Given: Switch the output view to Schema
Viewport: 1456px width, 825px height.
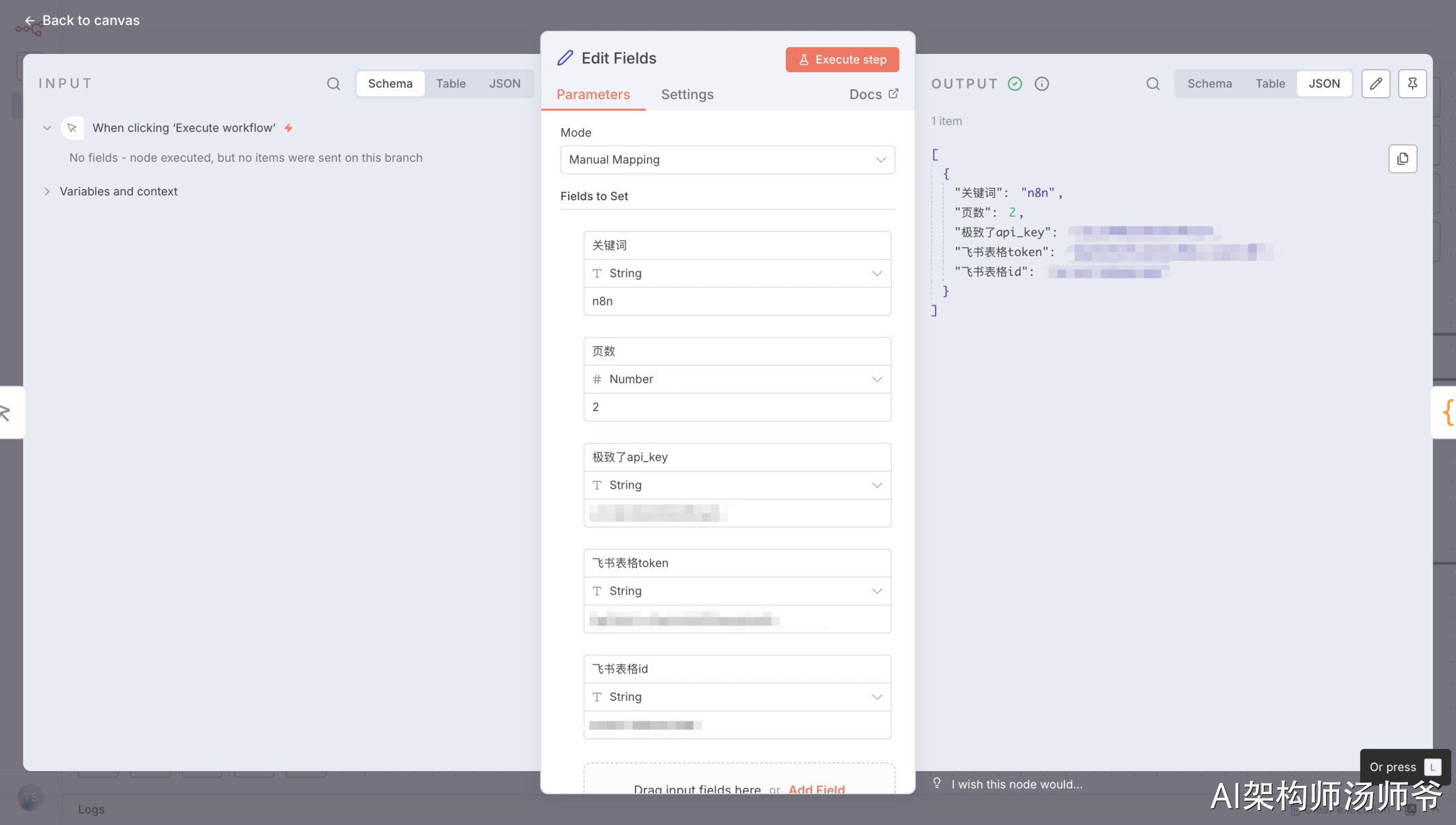Looking at the screenshot, I should (x=1209, y=84).
